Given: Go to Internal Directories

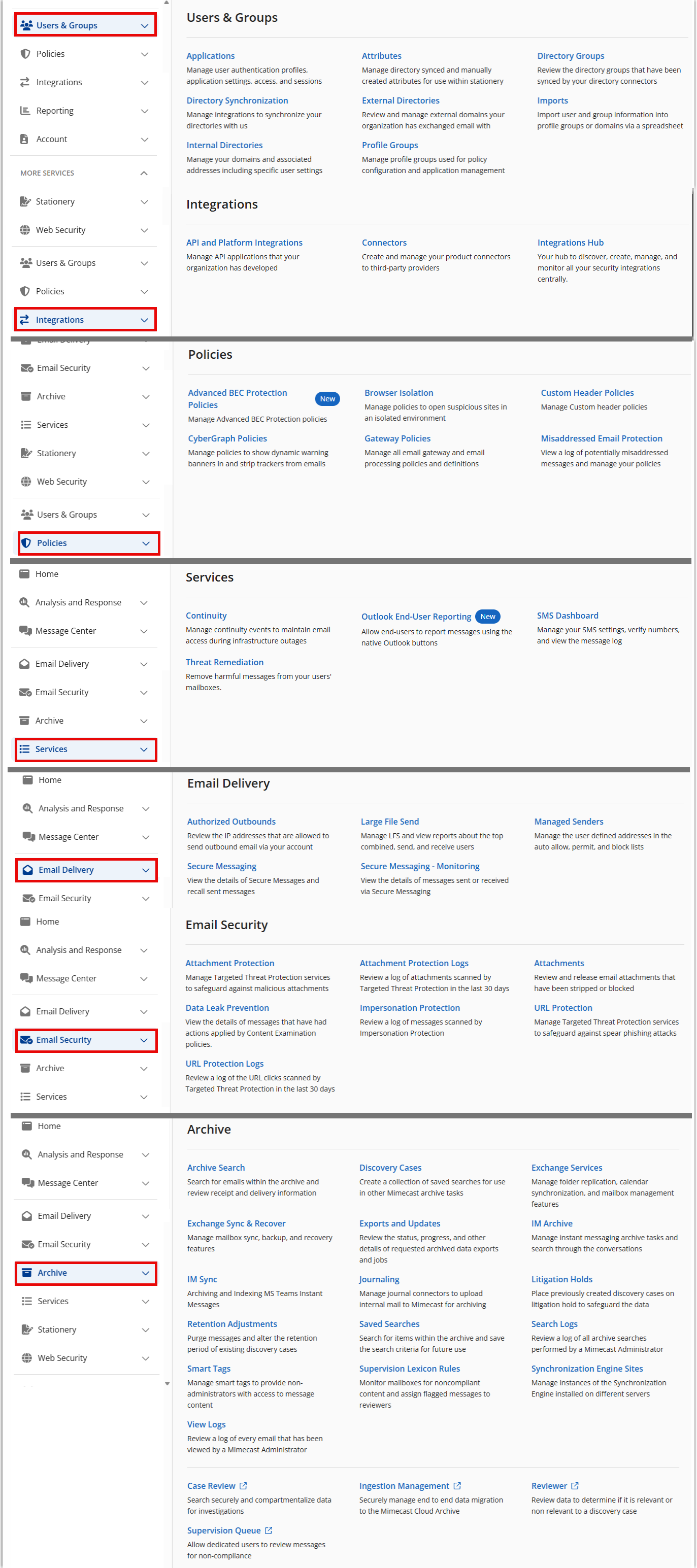Looking at the screenshot, I should (224, 145).
